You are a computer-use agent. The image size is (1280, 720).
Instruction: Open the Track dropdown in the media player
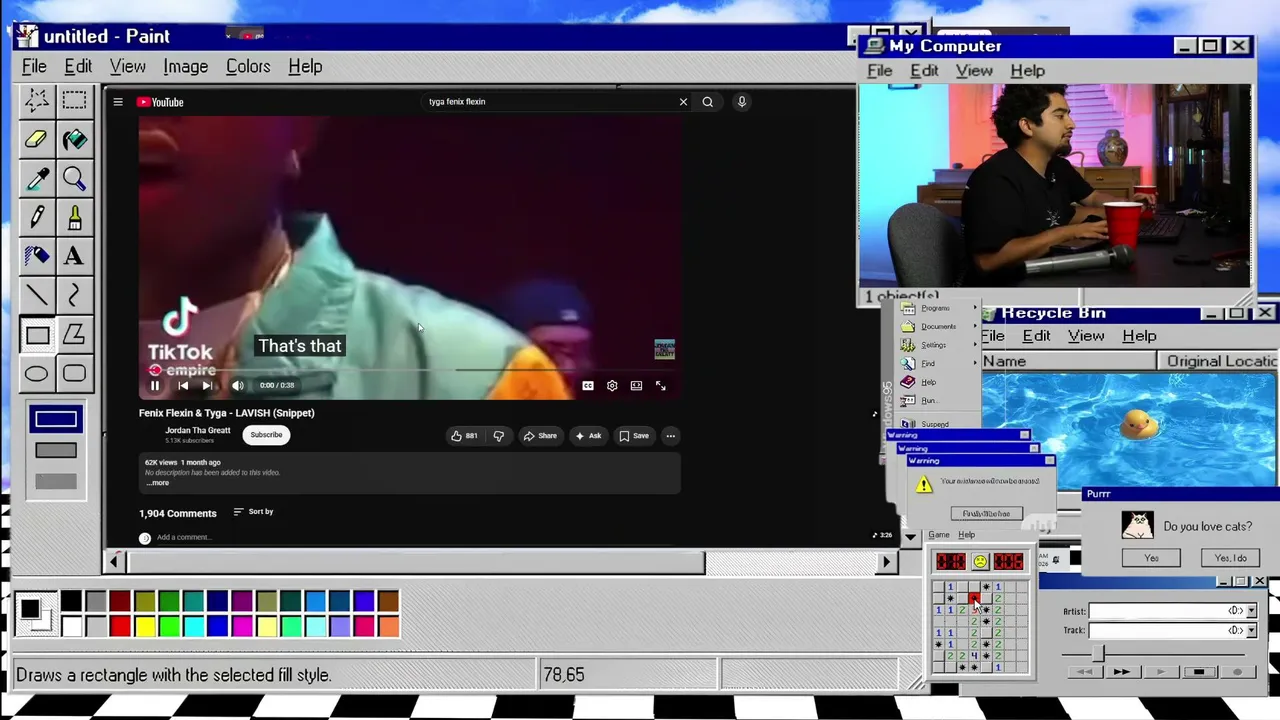pyautogui.click(x=1251, y=630)
